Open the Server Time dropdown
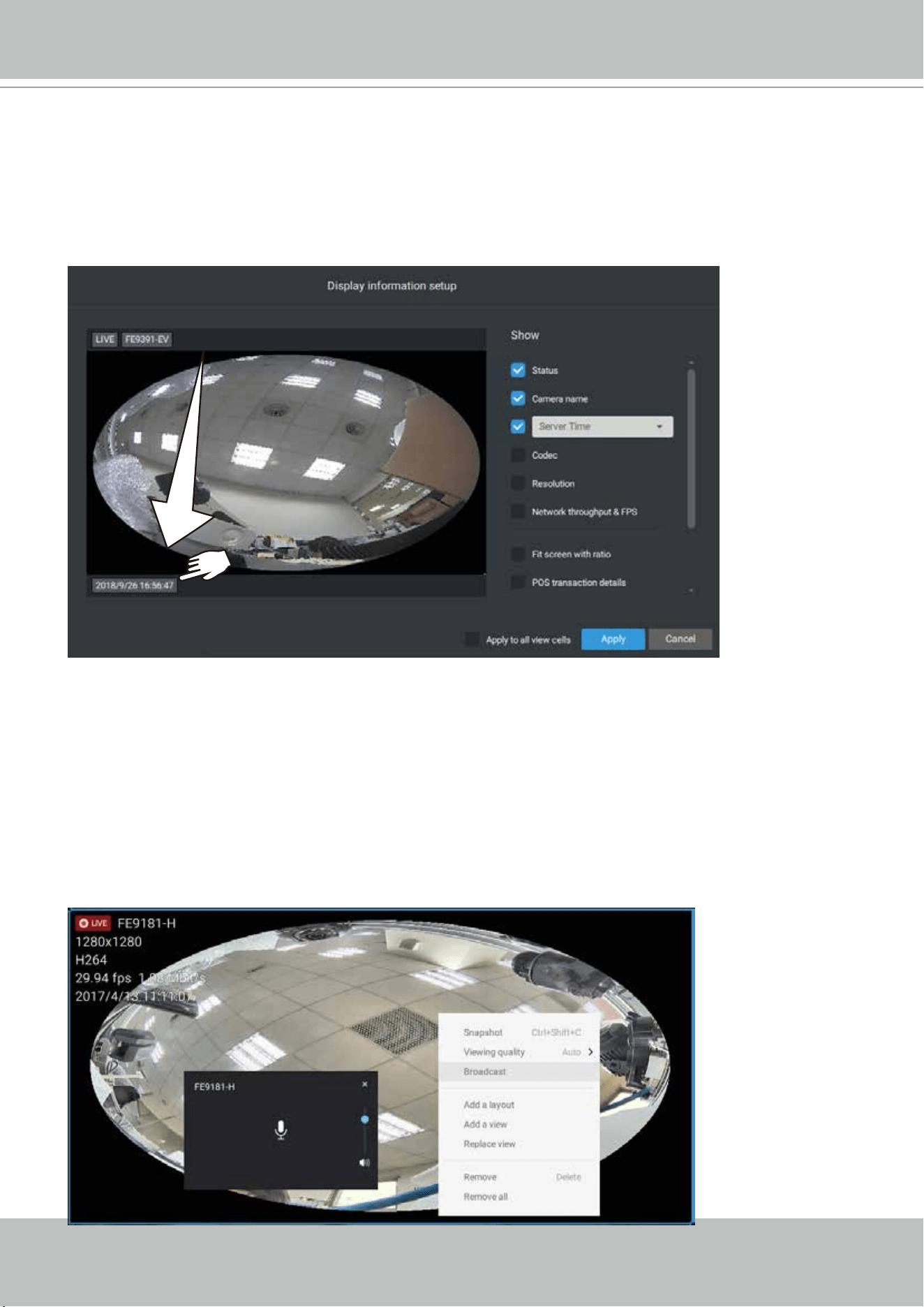 pos(602,427)
